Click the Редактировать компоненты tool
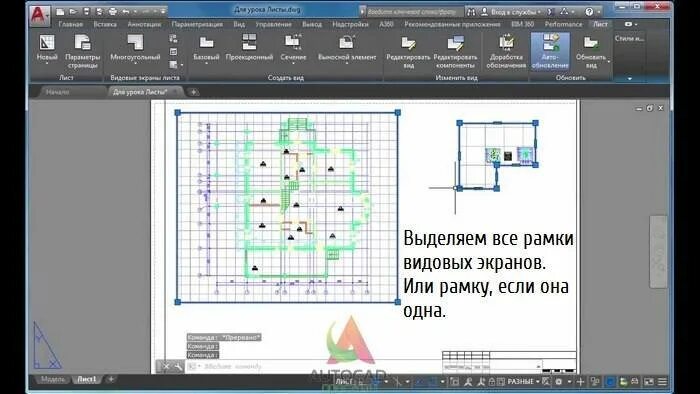 455,51
